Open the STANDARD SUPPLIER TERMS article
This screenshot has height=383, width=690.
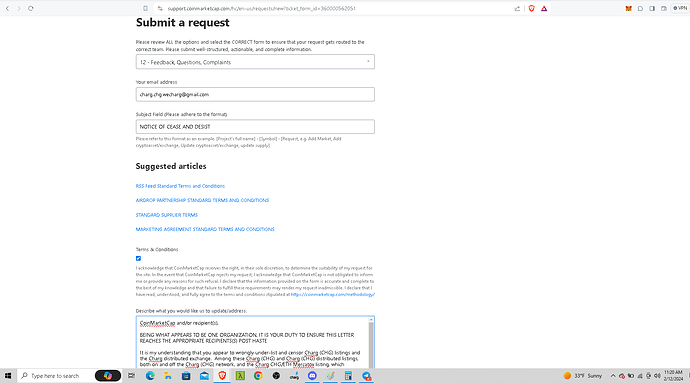[x=166, y=215]
